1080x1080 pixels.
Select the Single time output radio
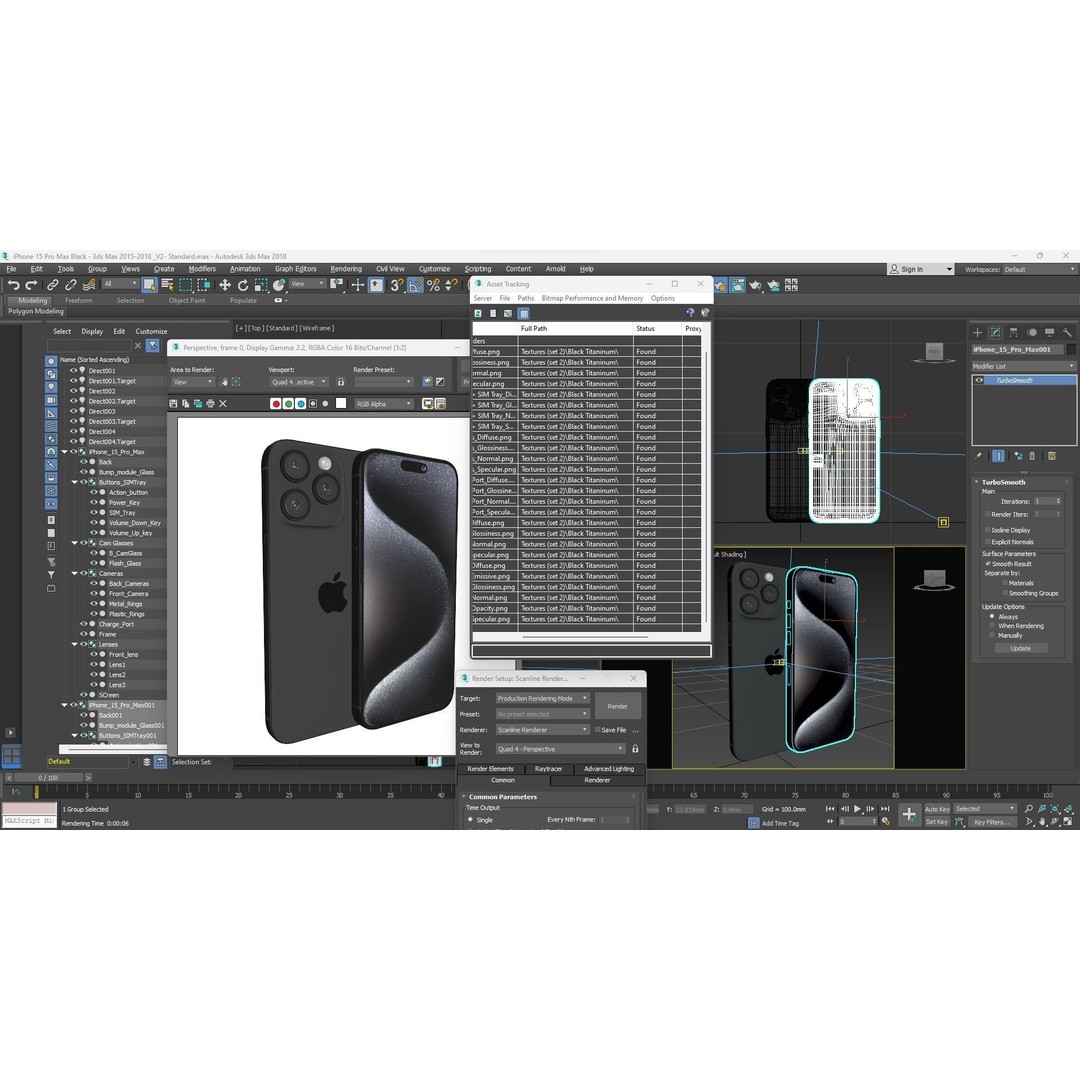470,820
